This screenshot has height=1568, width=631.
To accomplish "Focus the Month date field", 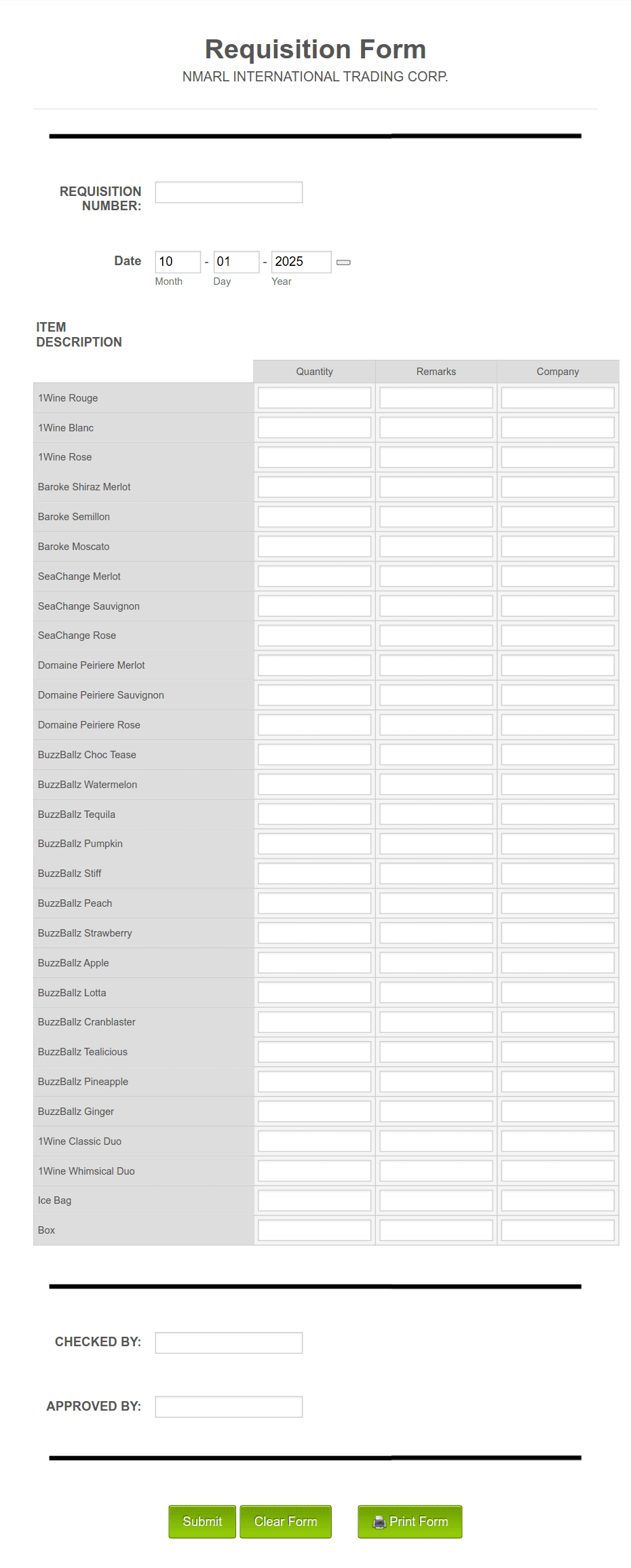I will click(176, 262).
